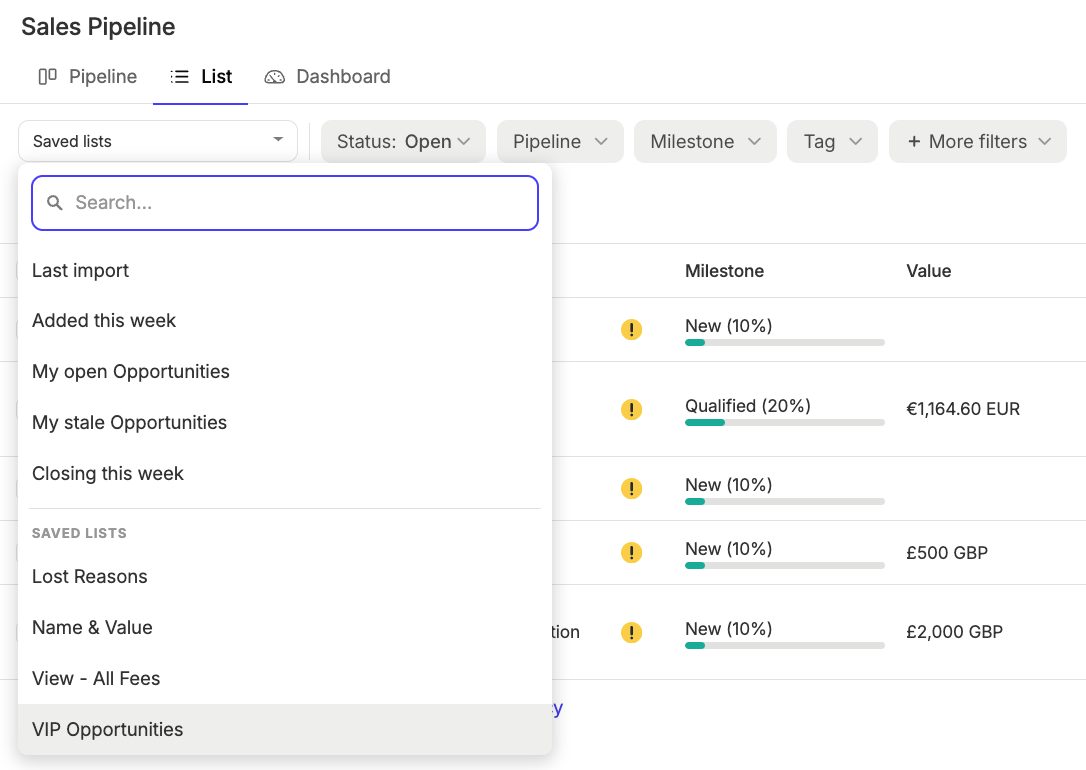Show More filters options
This screenshot has height=770, width=1086.
pos(978,141)
